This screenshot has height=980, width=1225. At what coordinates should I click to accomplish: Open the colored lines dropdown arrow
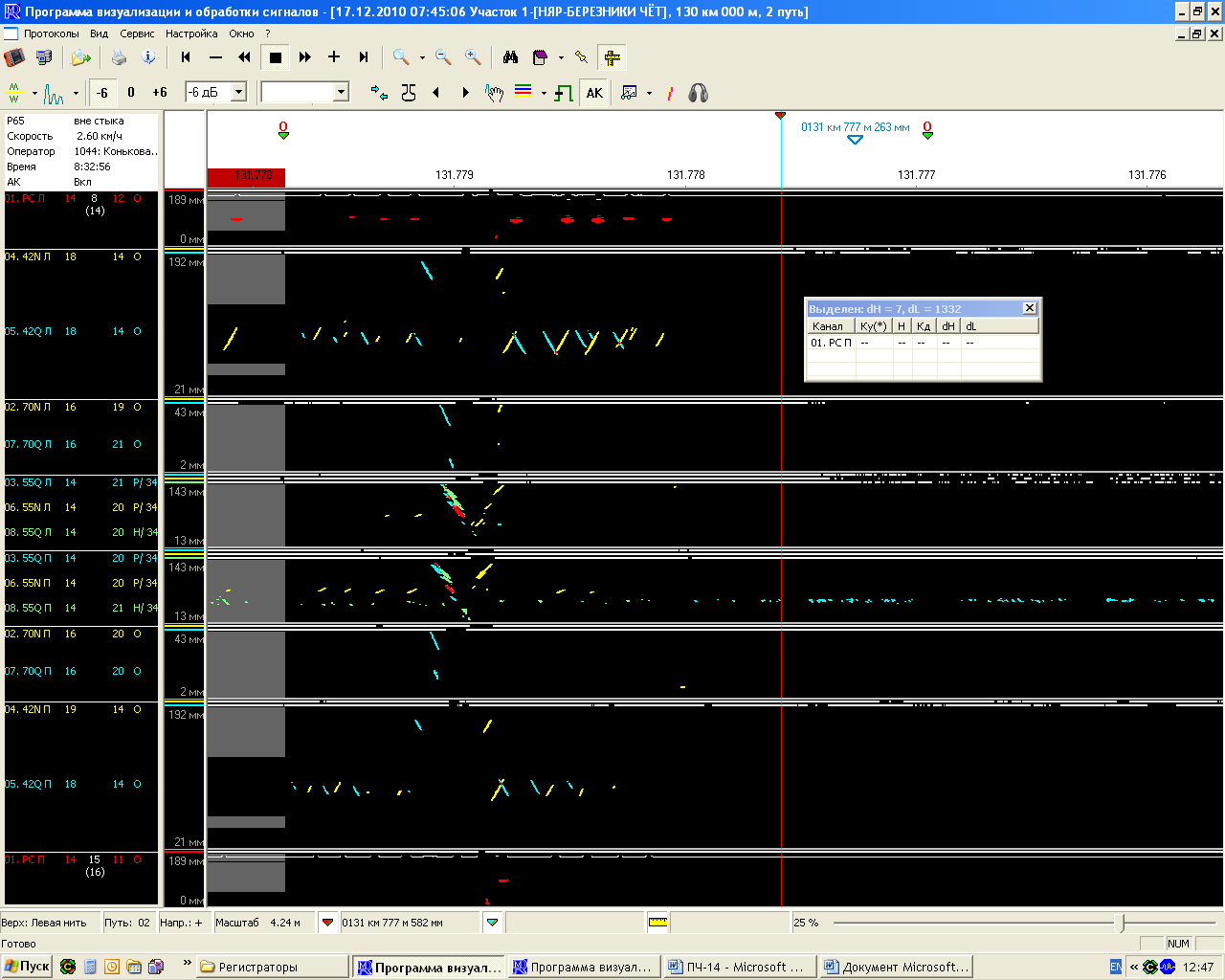point(544,94)
